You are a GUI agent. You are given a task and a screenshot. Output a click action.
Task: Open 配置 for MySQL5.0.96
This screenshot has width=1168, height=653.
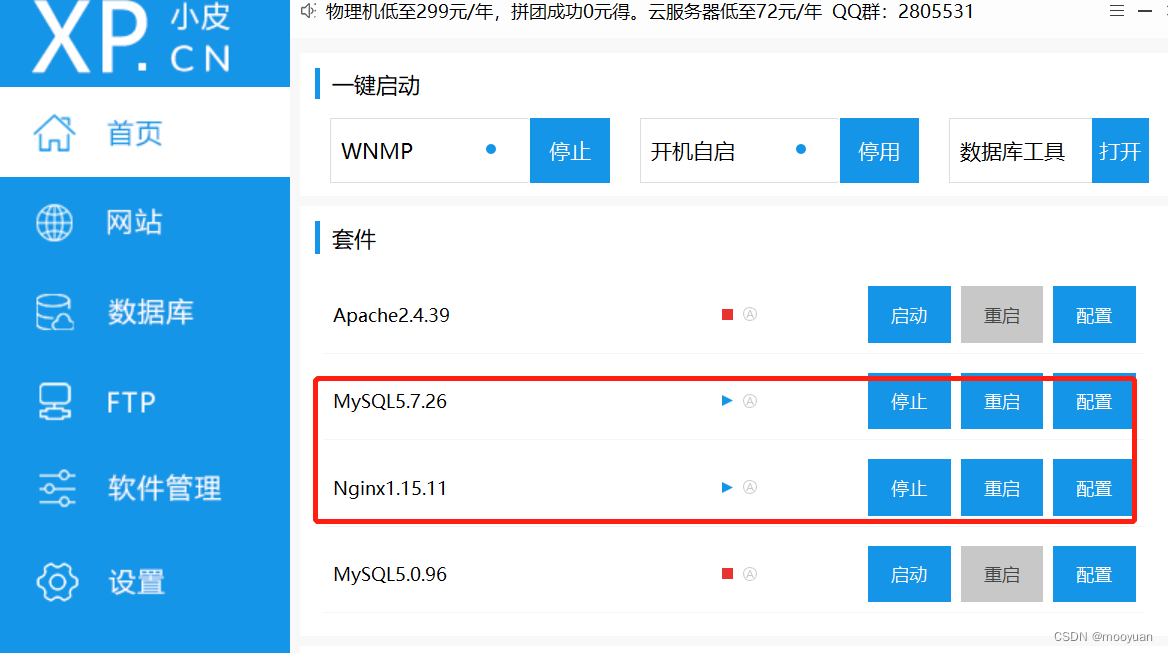click(1094, 574)
